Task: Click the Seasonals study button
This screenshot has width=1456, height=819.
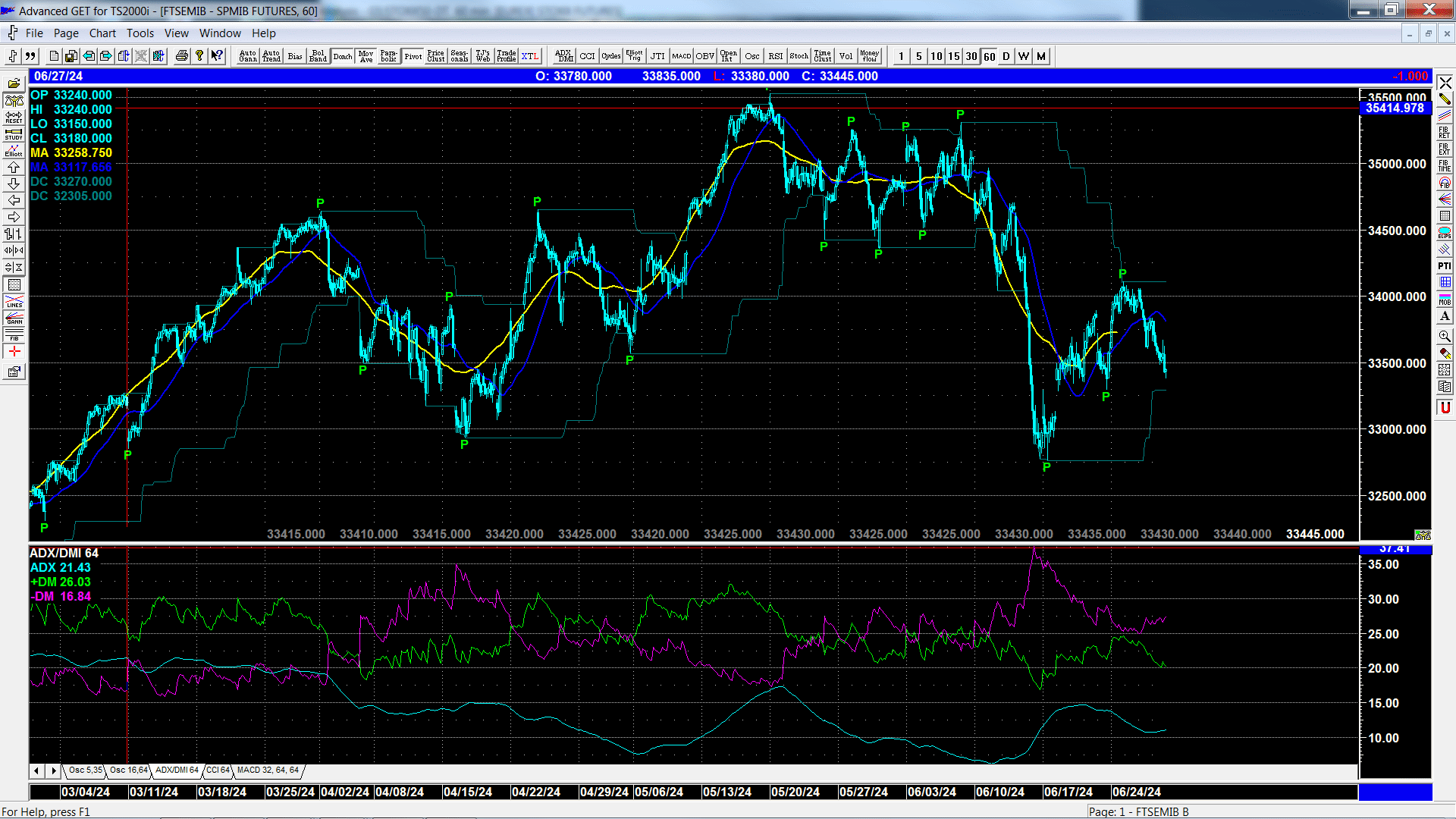Action: 460,56
